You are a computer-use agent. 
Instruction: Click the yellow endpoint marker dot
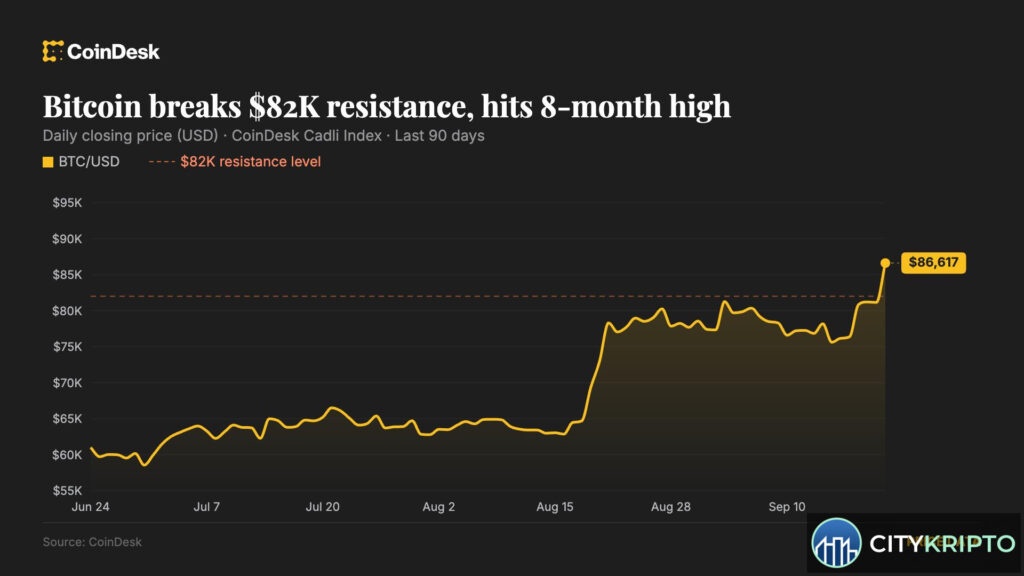[885, 263]
